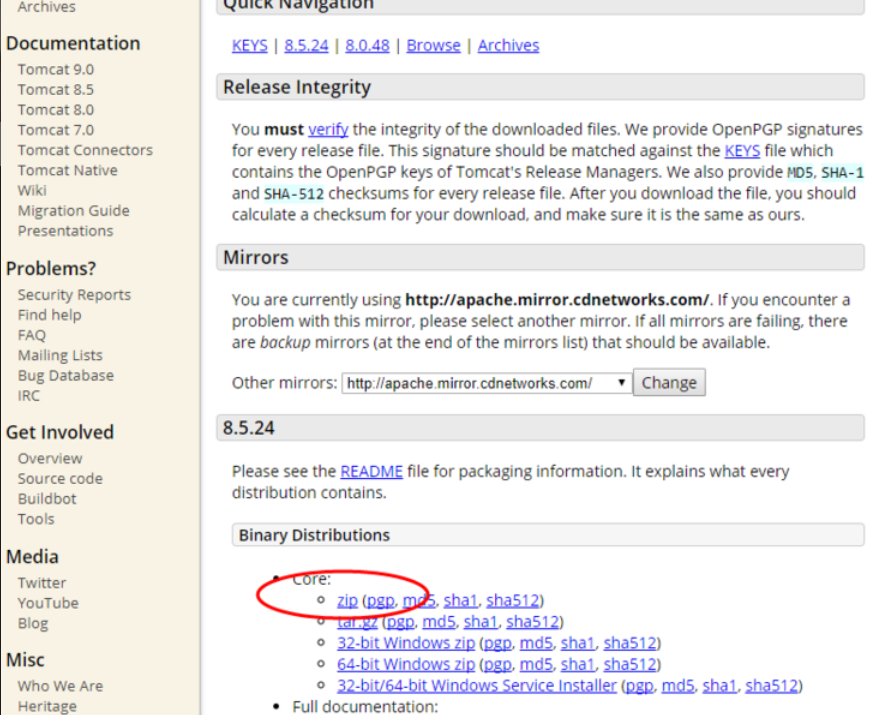Image resolution: width=873 pixels, height=715 pixels.
Task: Open sha1 checksum for Core zip
Action: pyautogui.click(x=461, y=600)
